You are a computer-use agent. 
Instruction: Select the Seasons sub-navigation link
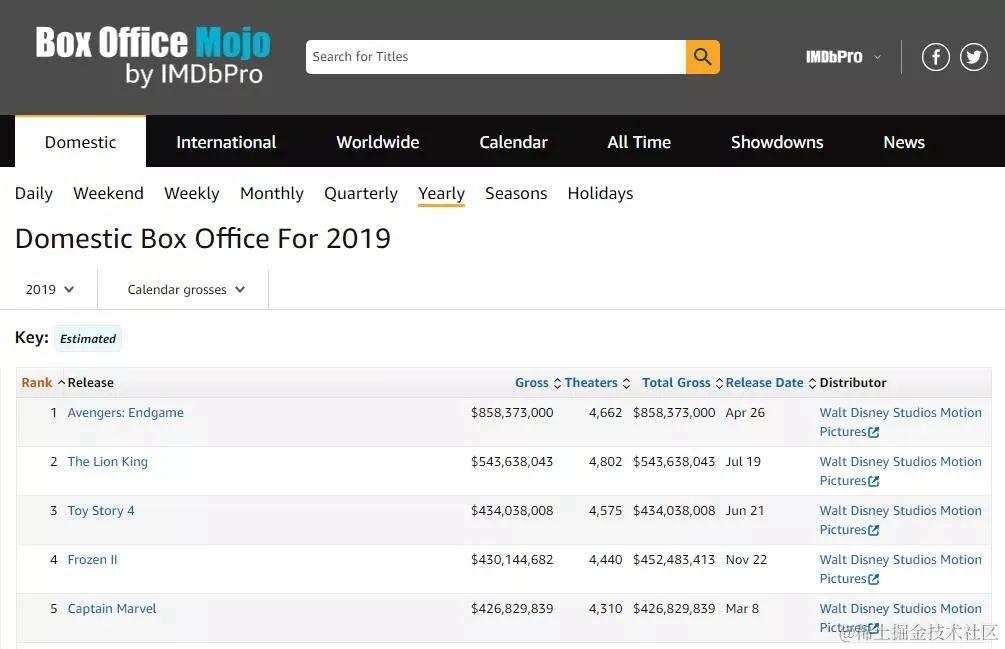coord(516,193)
